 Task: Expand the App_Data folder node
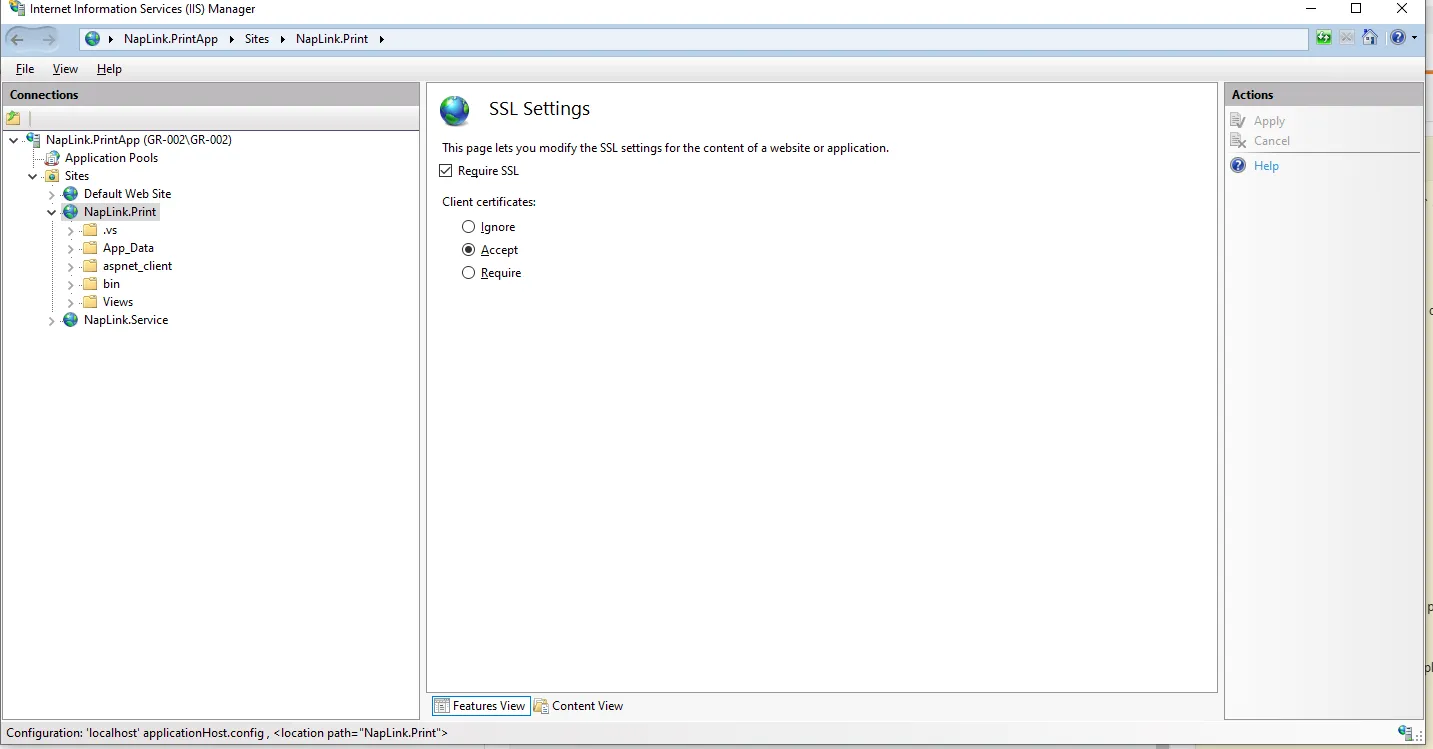click(70, 248)
